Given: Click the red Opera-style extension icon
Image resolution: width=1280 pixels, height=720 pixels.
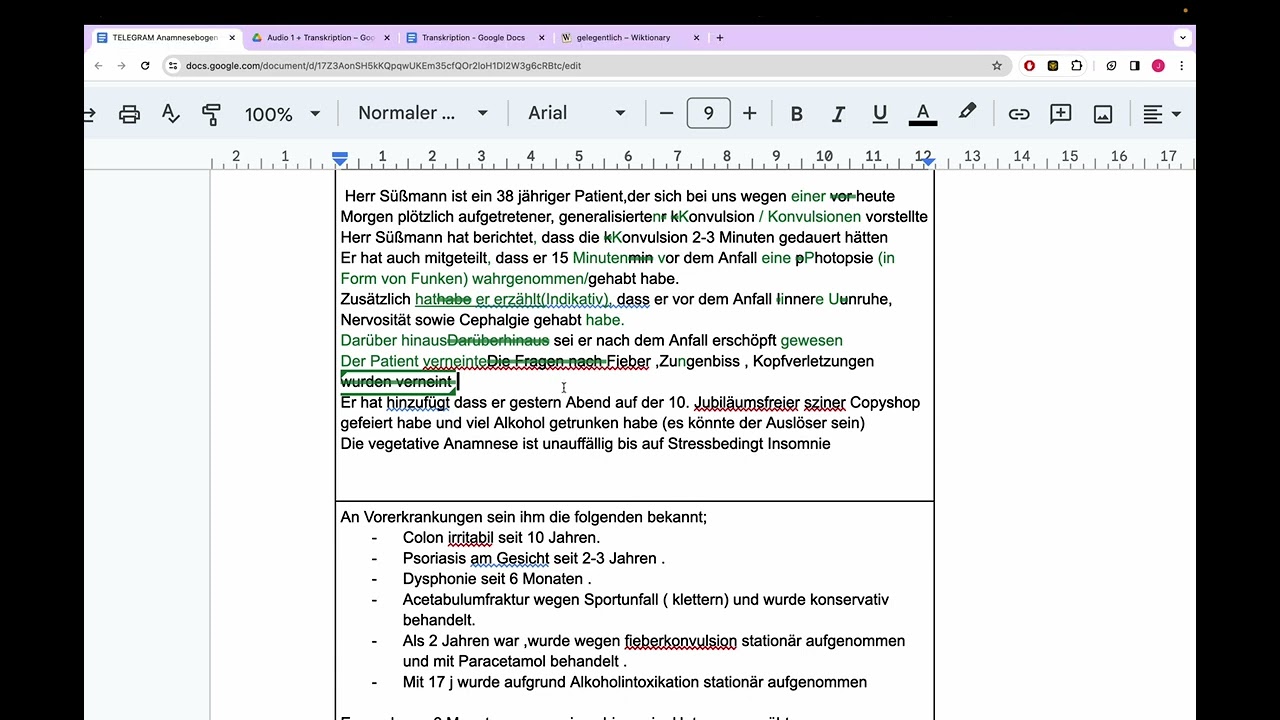Looking at the screenshot, I should (x=1029, y=66).
